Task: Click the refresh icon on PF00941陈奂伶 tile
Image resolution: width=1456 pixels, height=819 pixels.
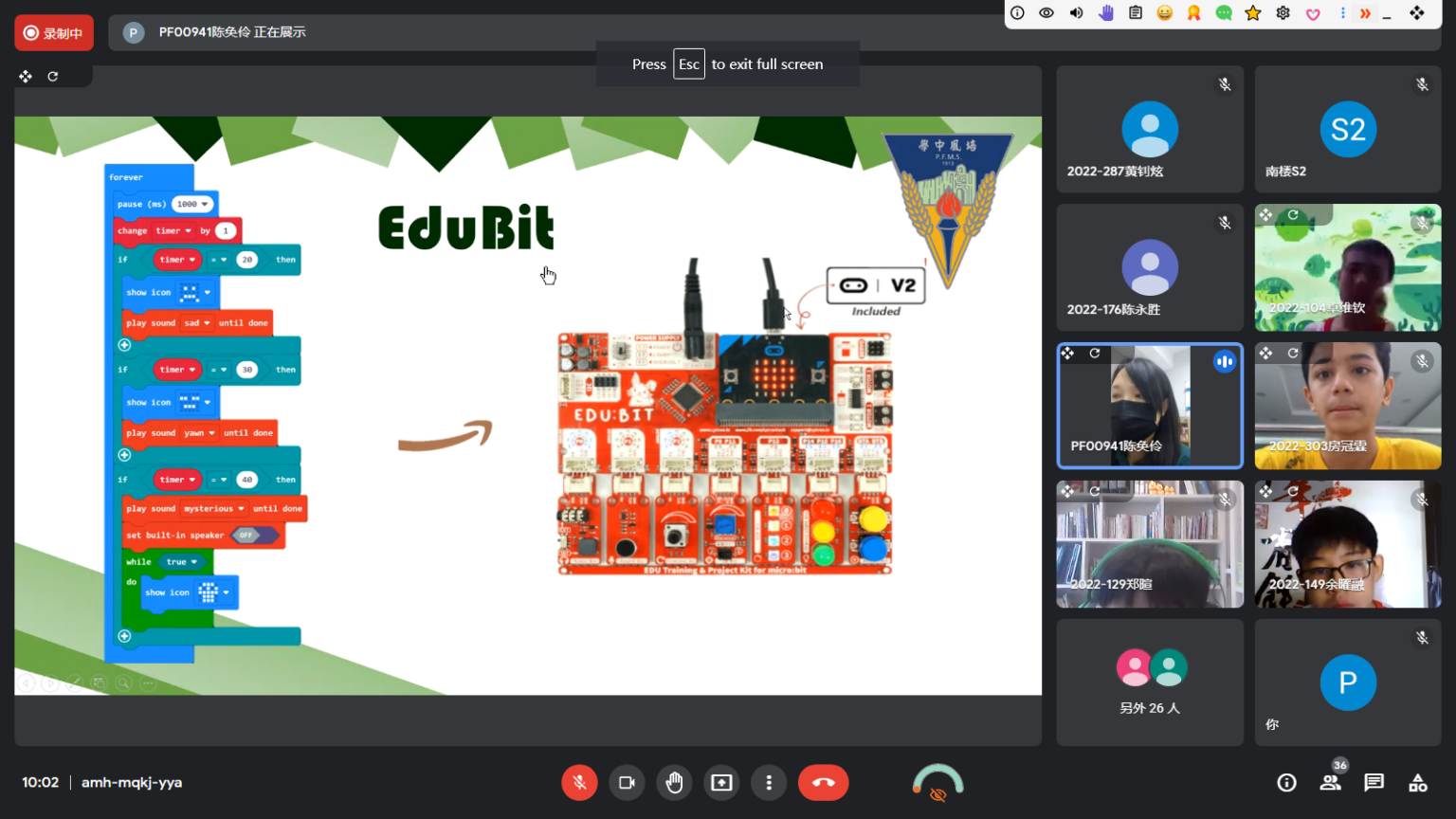Action: 1095,353
